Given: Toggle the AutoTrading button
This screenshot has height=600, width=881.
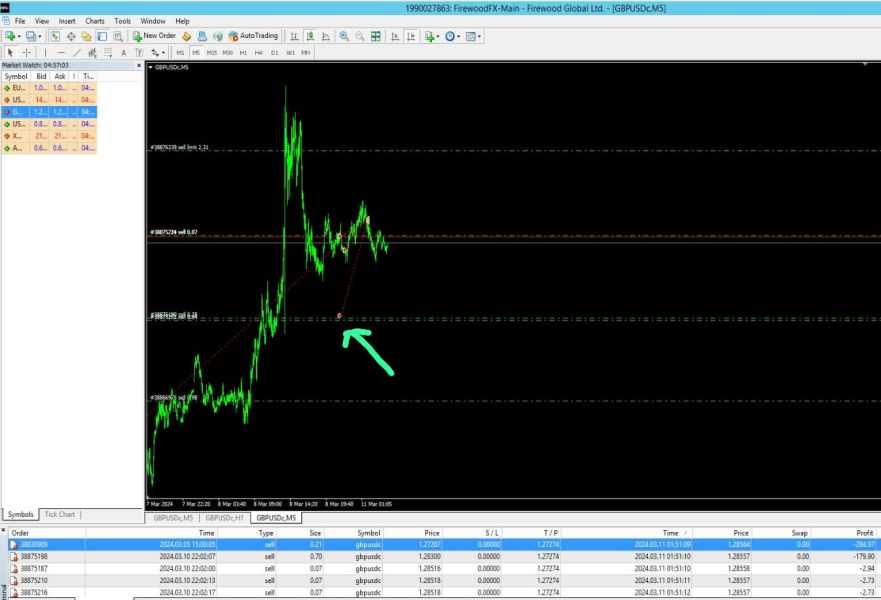Looking at the screenshot, I should [253, 36].
